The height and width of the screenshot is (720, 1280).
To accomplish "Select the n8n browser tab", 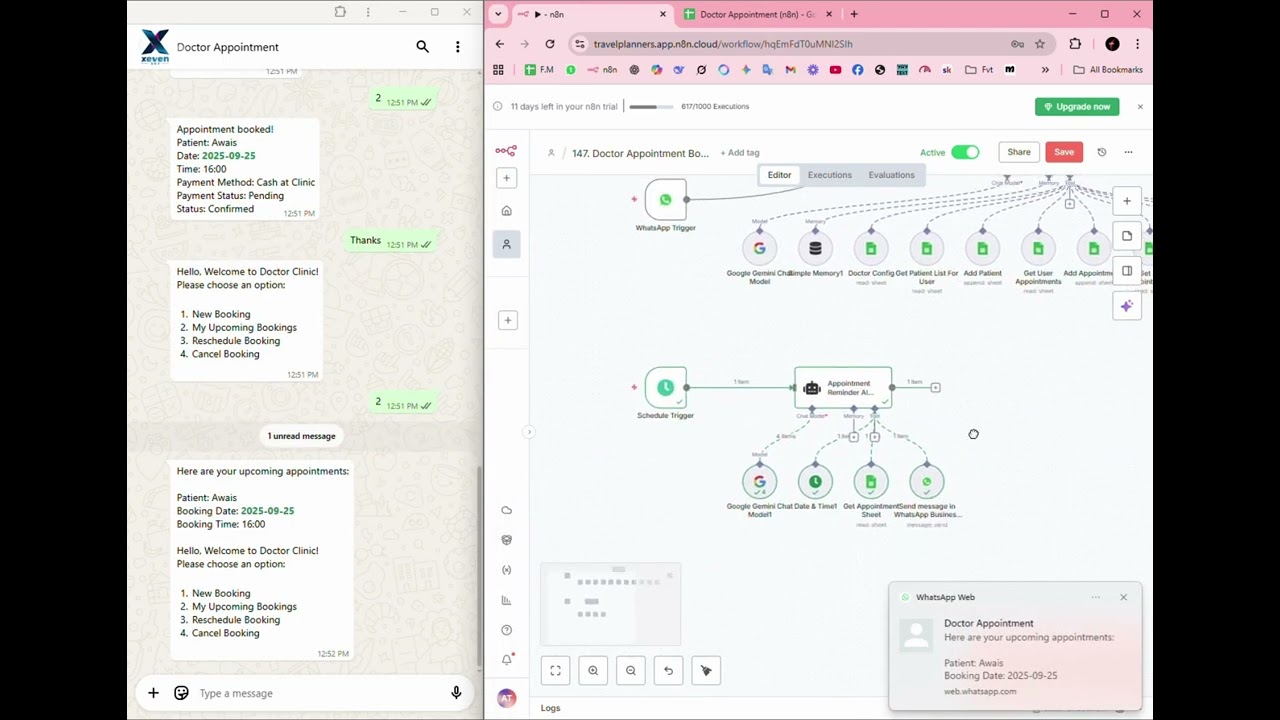I will tap(590, 14).
